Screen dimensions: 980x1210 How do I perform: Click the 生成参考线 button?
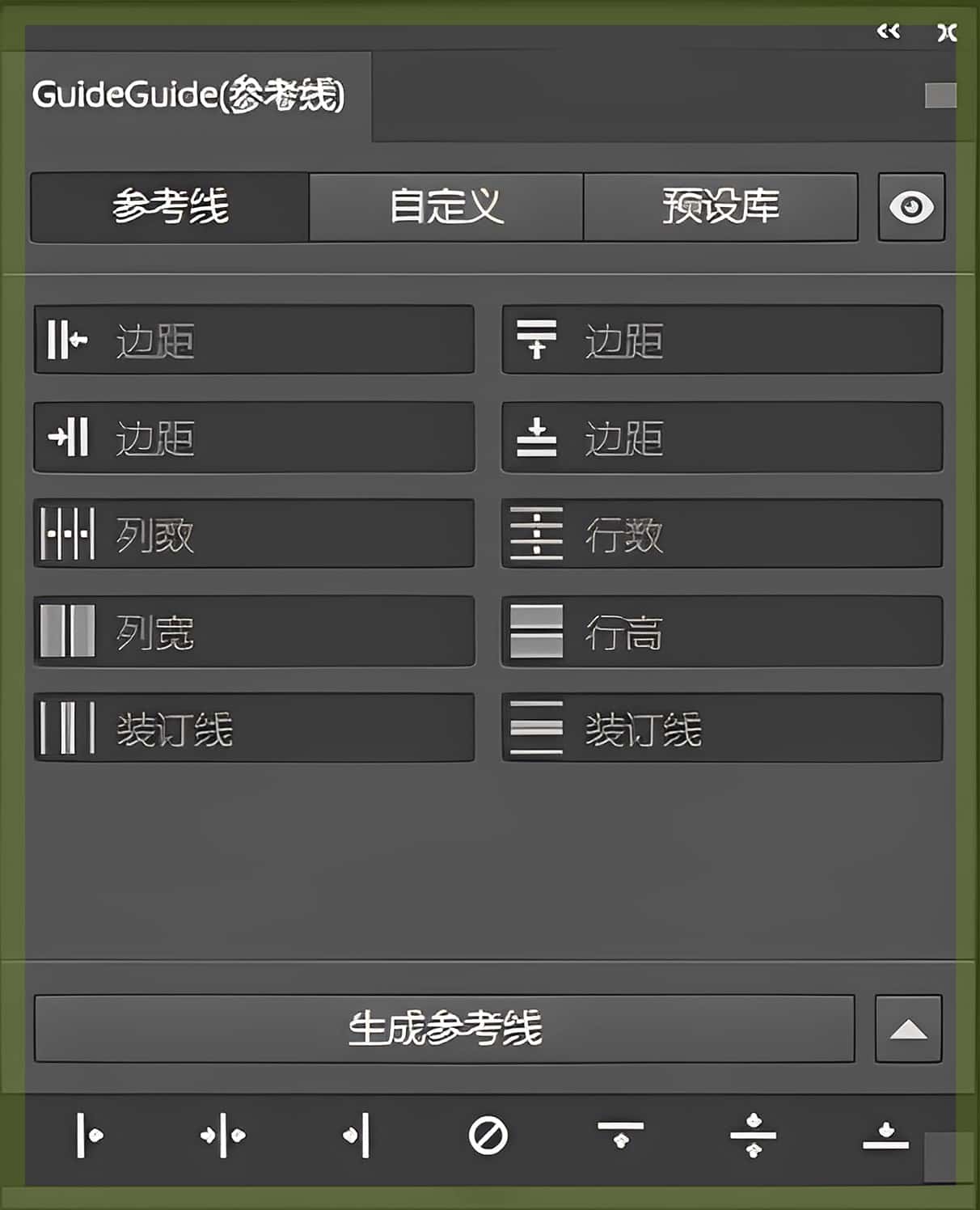pos(444,1029)
